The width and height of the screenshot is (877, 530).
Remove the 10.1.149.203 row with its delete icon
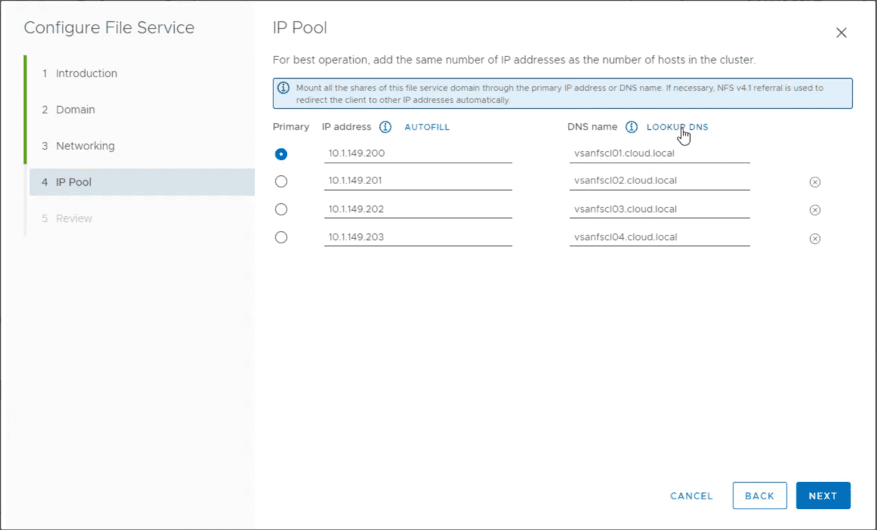(815, 239)
